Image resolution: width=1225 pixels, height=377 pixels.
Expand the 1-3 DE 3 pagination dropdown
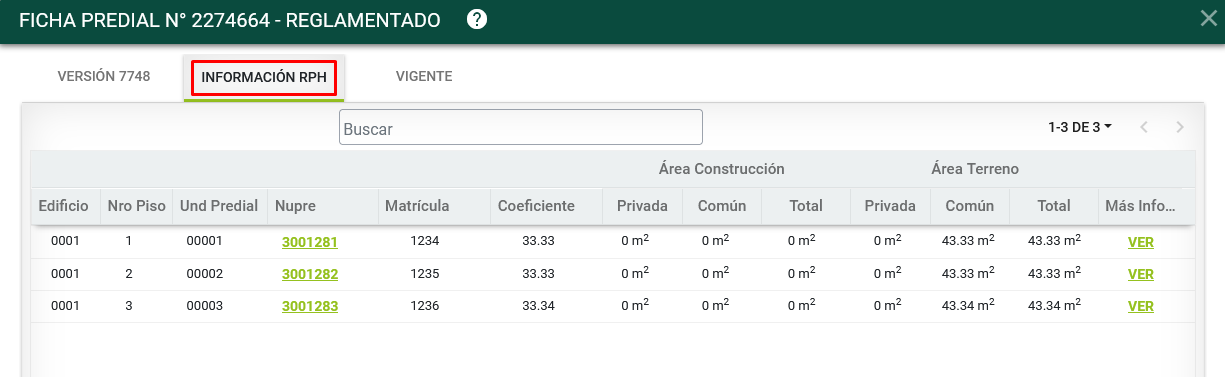(x=1080, y=127)
